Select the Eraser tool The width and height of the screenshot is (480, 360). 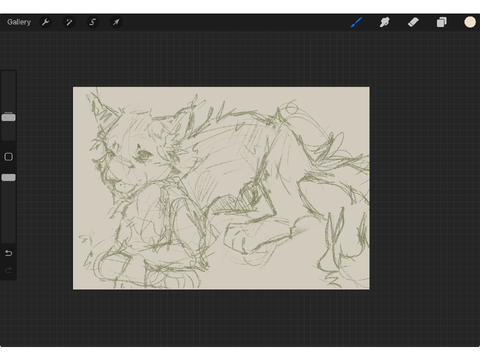coord(413,22)
